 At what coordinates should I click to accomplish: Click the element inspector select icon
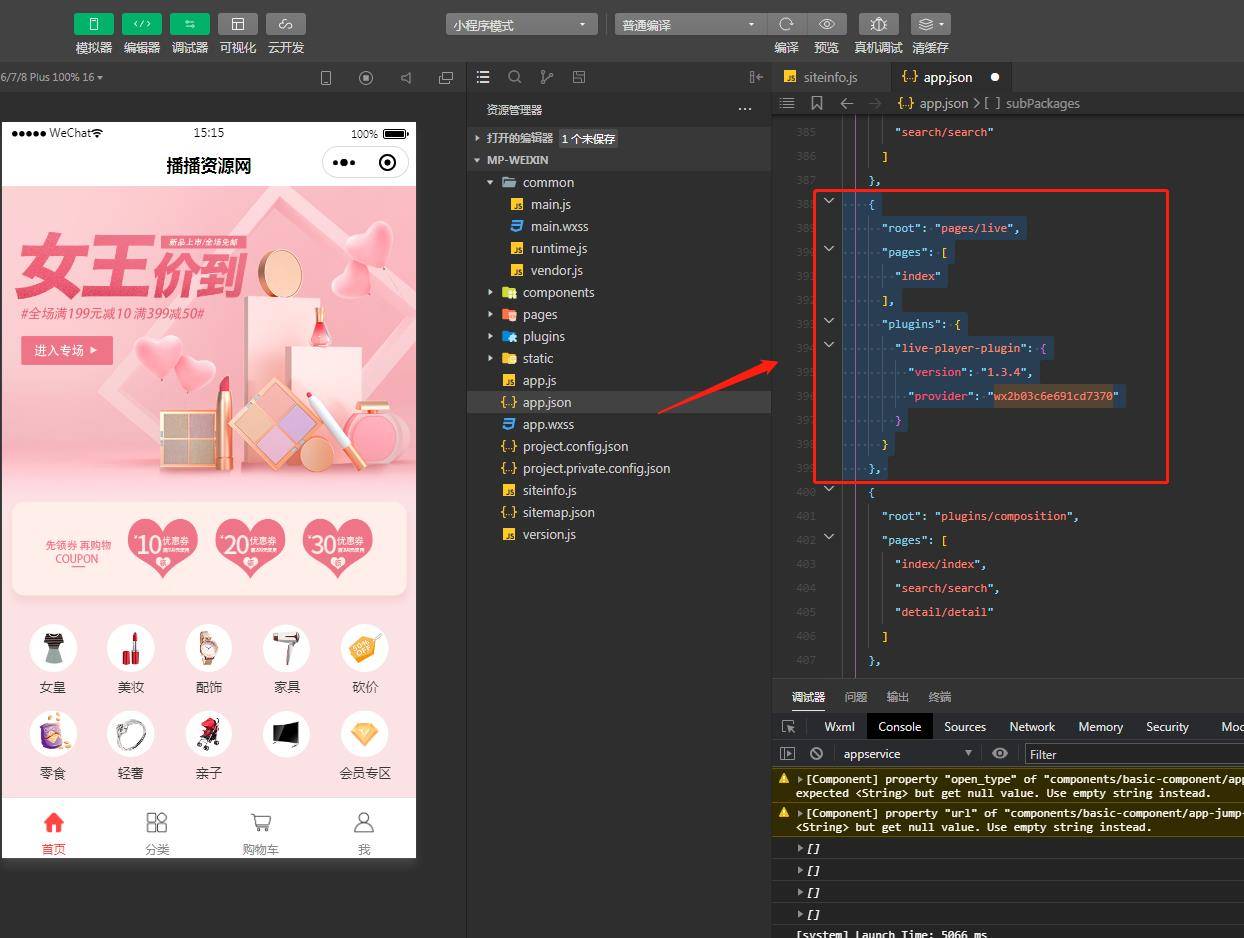click(x=788, y=727)
